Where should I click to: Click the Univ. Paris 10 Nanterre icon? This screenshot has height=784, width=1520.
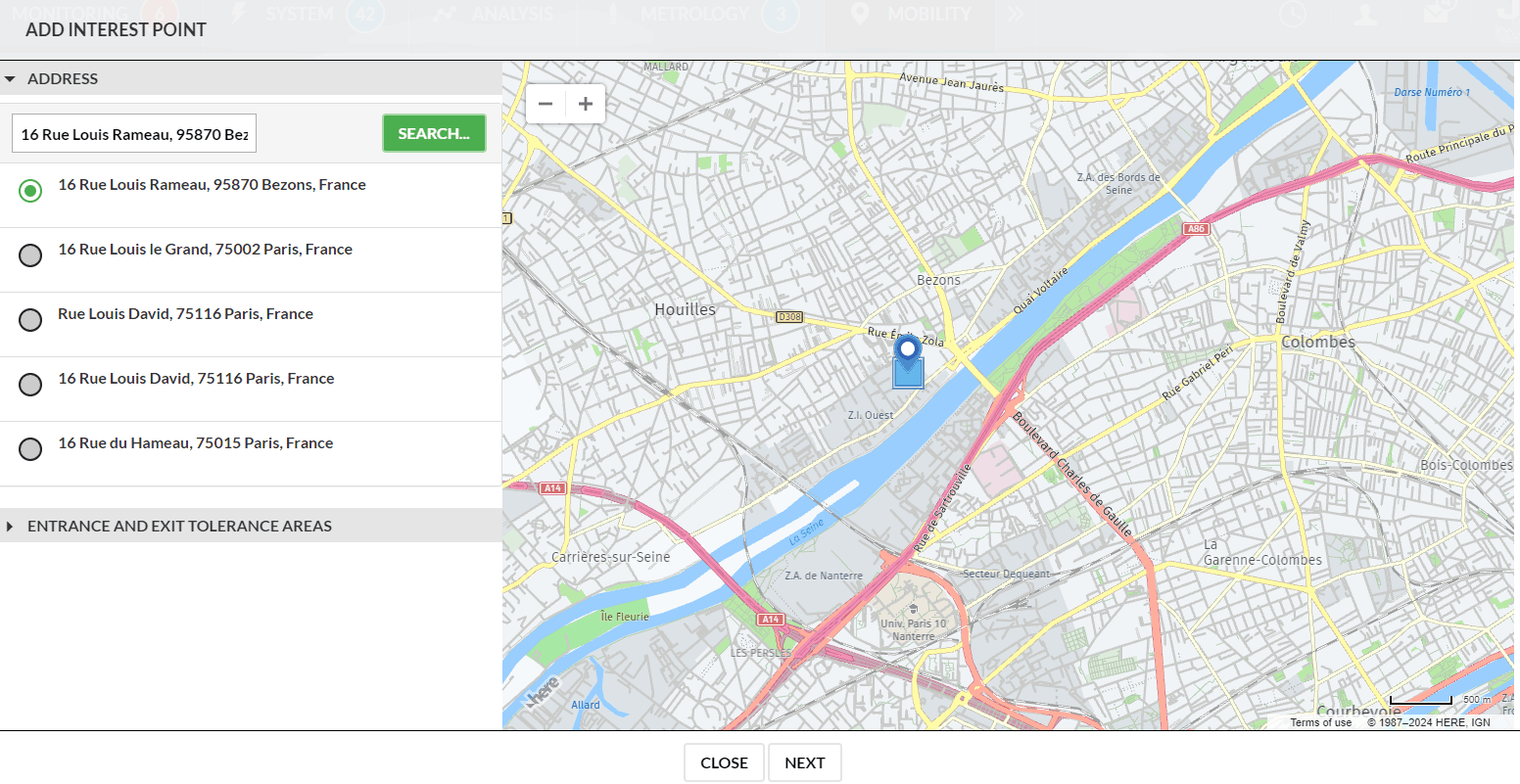click(x=913, y=609)
